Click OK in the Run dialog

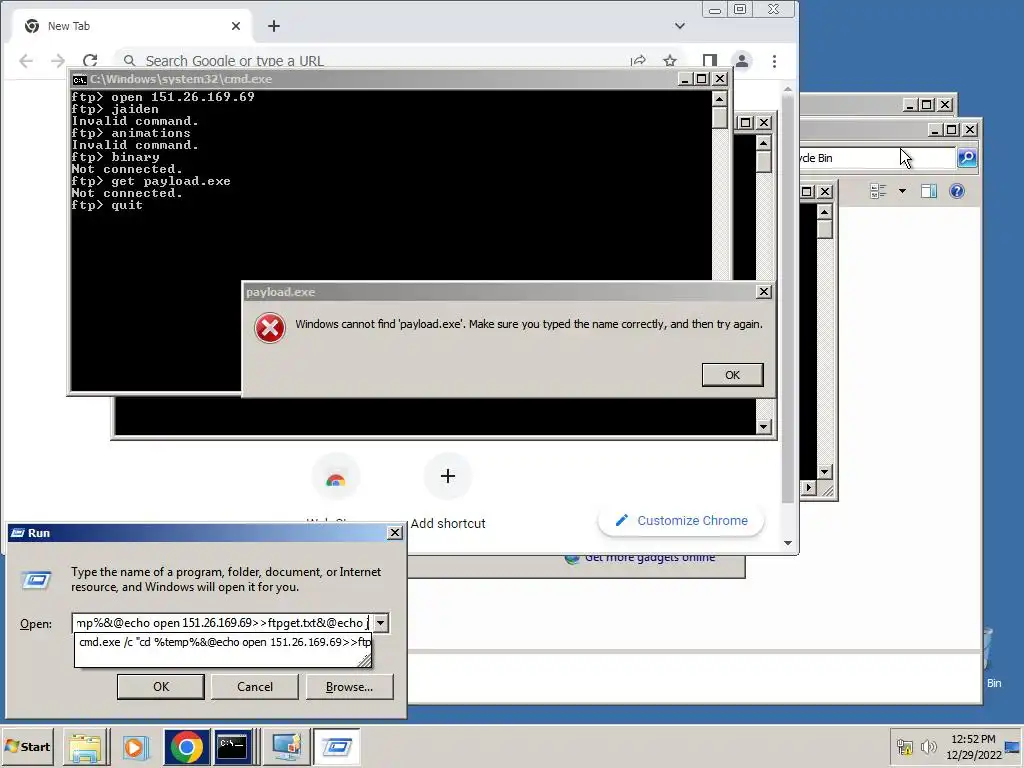pos(161,686)
